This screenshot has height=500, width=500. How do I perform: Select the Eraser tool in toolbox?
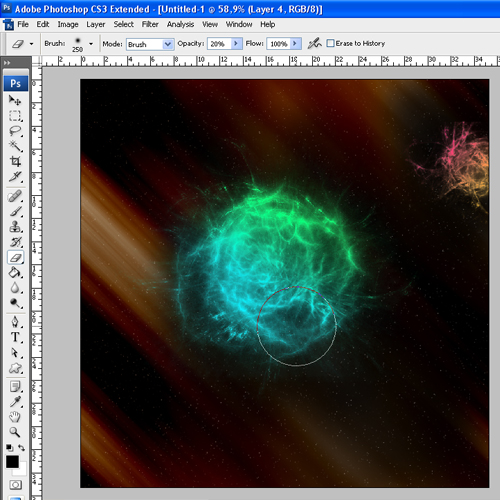(15, 257)
